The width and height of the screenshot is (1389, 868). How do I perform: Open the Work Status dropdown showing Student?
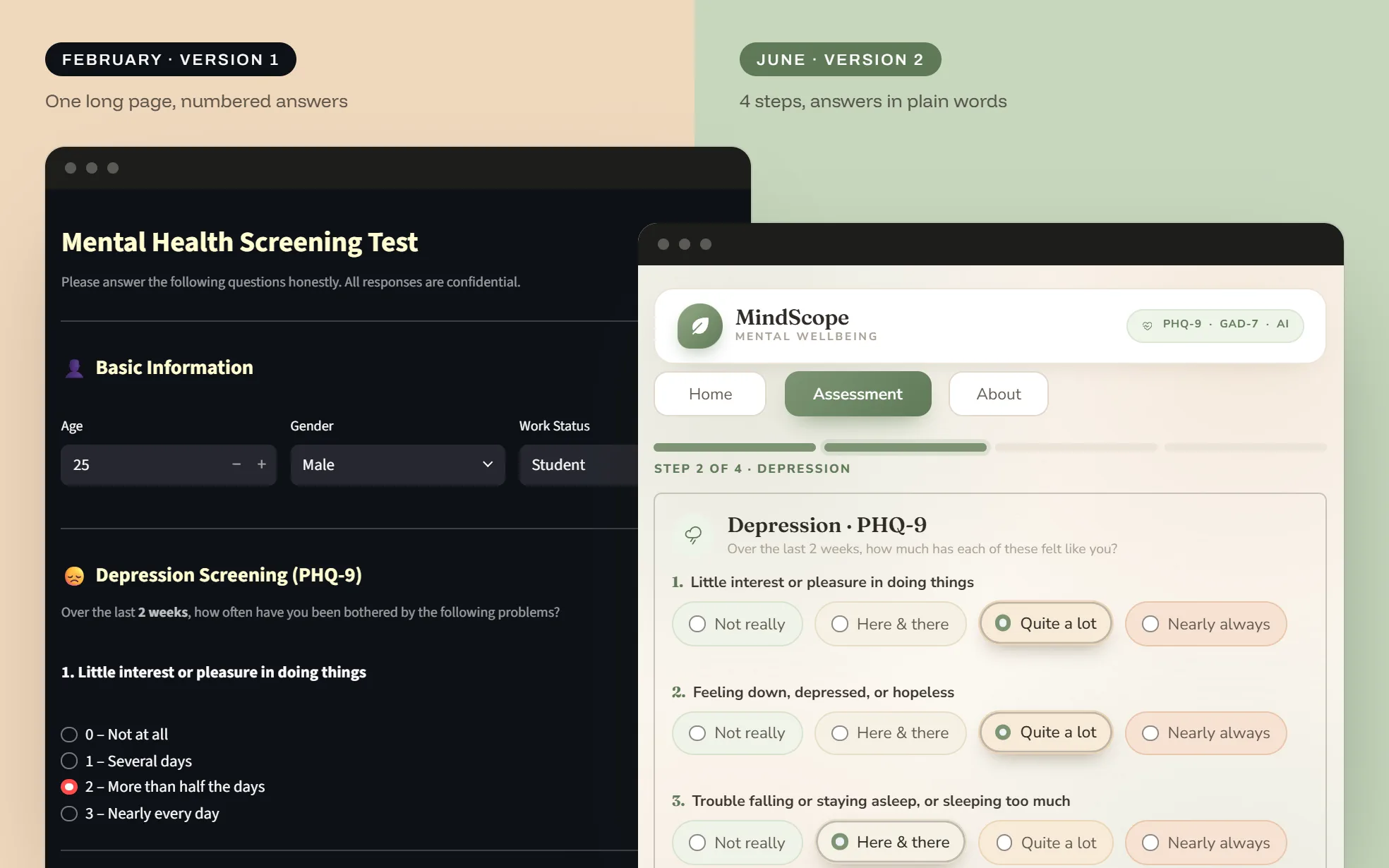(579, 464)
